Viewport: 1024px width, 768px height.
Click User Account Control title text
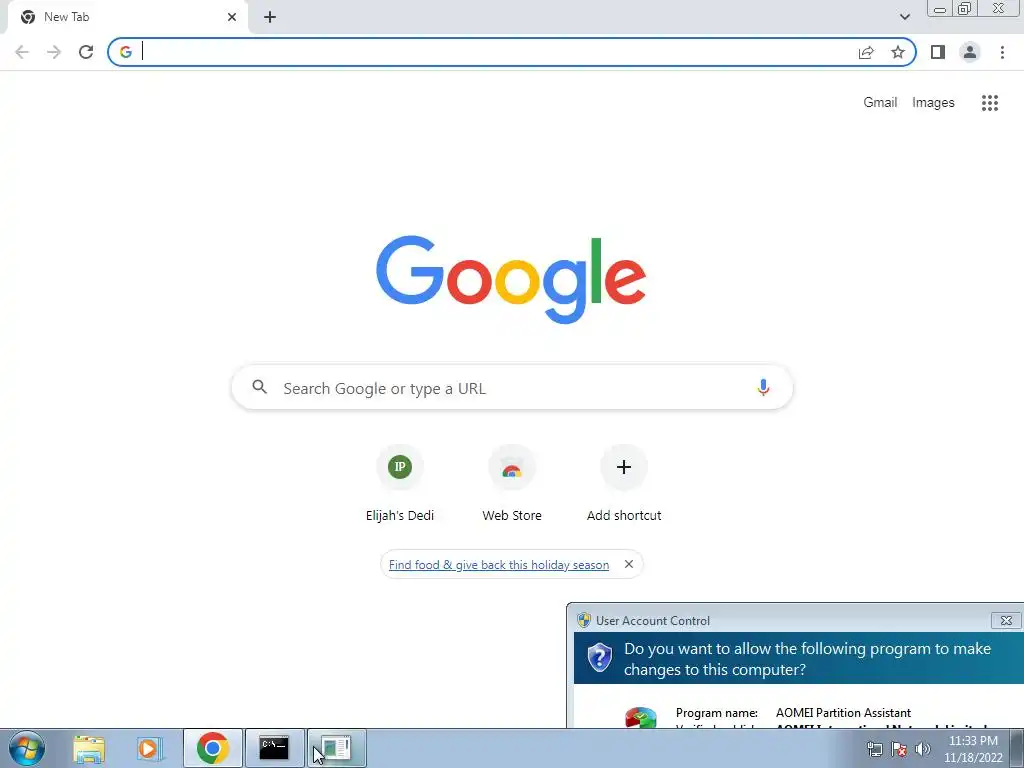[x=652, y=620]
